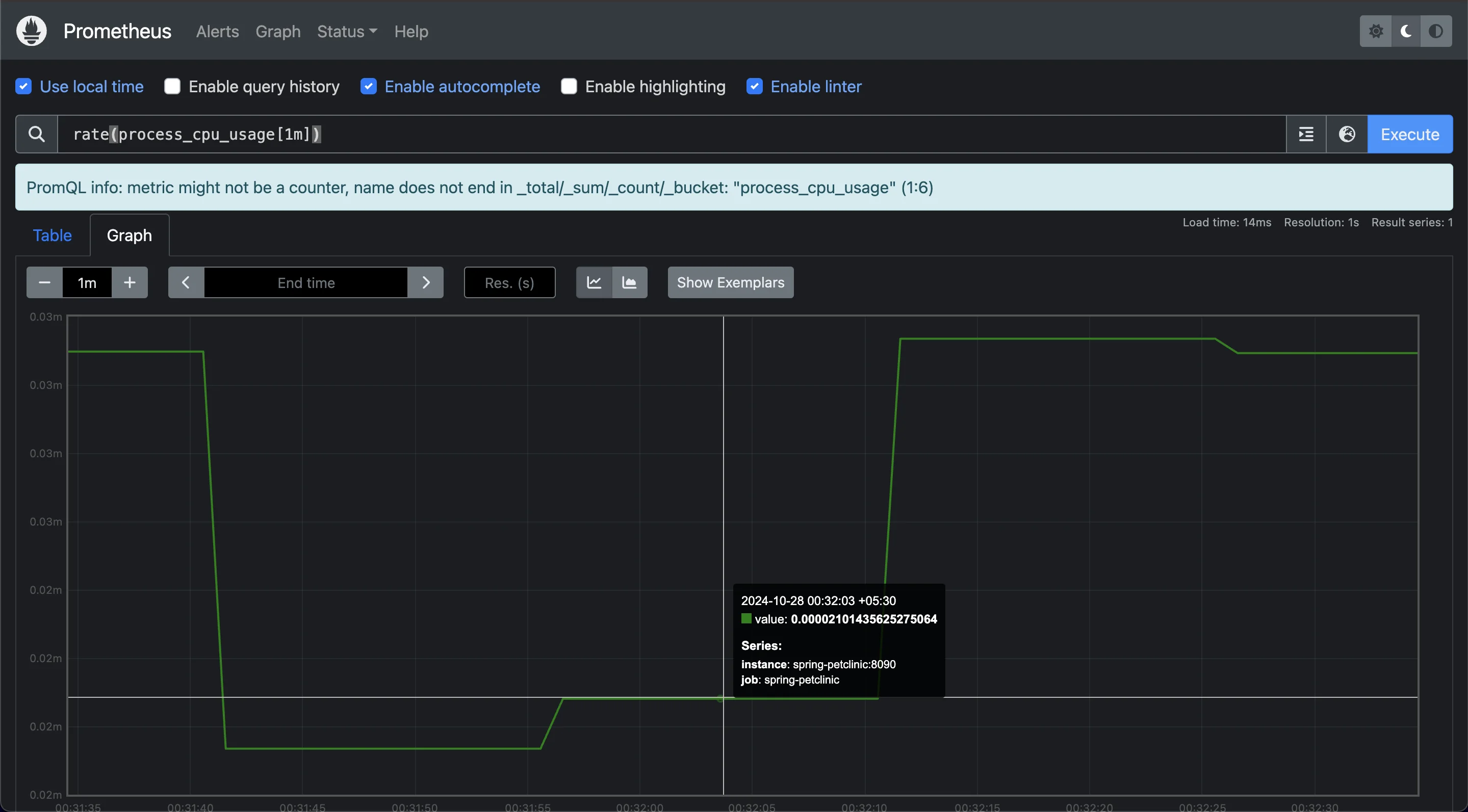Increase the graph range with plus
The width and height of the screenshot is (1468, 812).
point(130,282)
